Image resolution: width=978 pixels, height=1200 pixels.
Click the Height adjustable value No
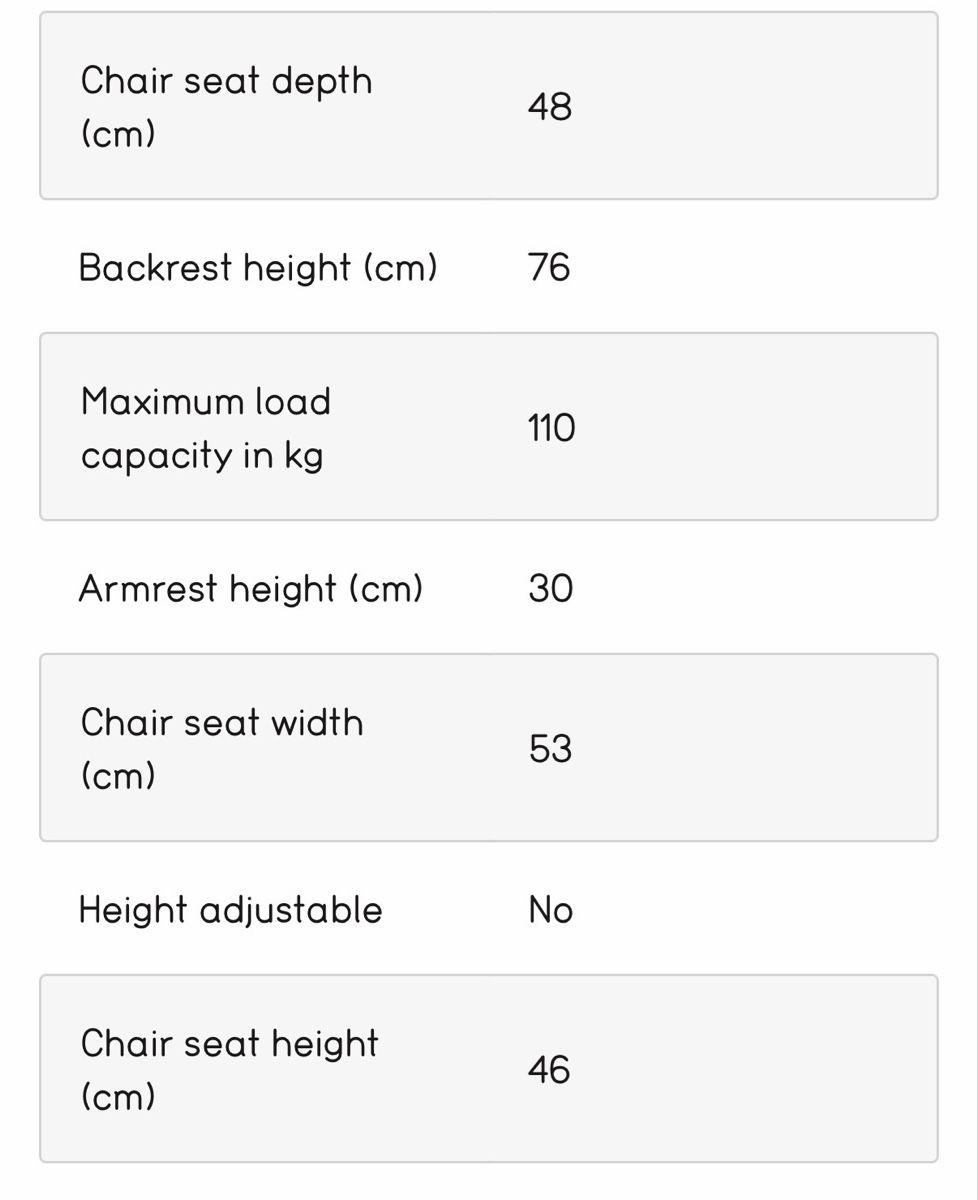(551, 910)
